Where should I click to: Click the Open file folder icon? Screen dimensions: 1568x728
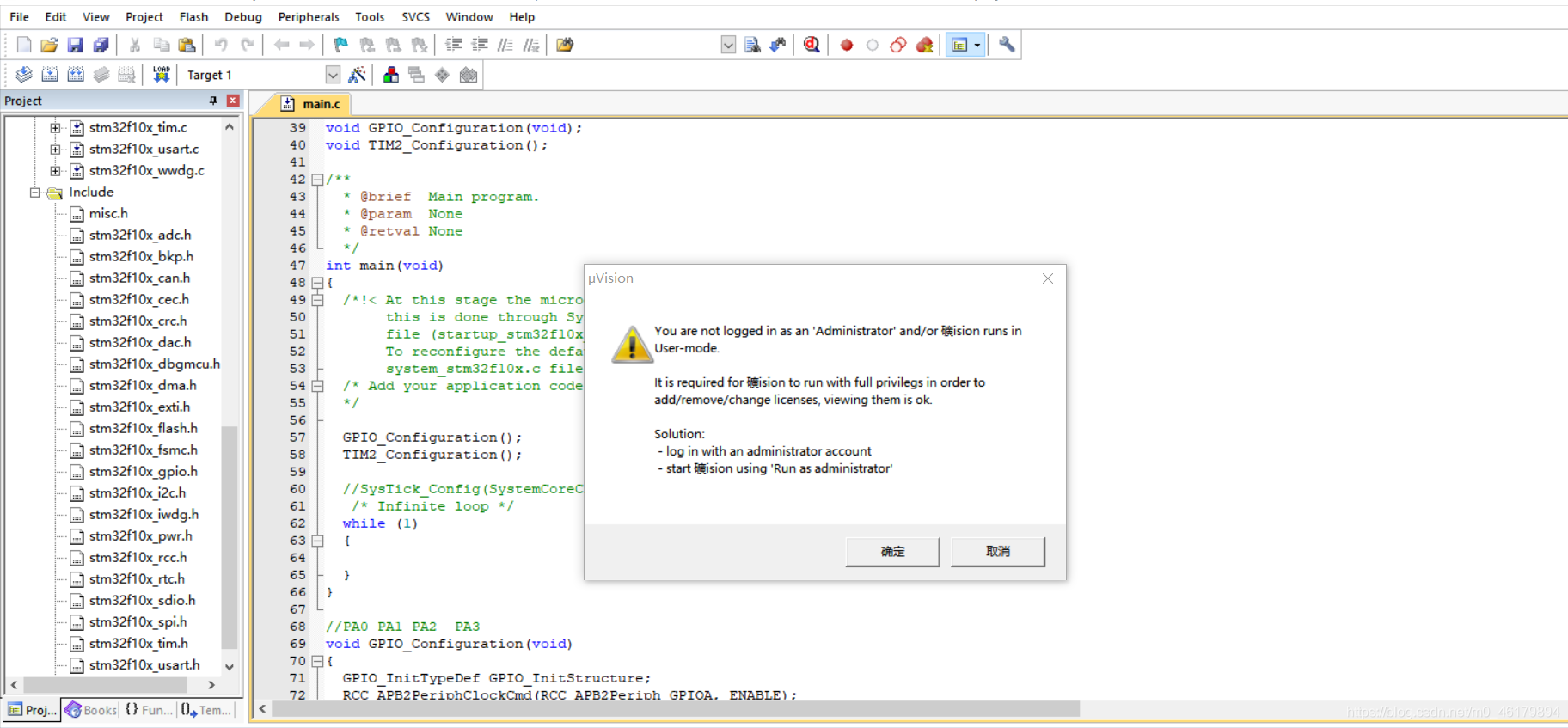(x=50, y=45)
